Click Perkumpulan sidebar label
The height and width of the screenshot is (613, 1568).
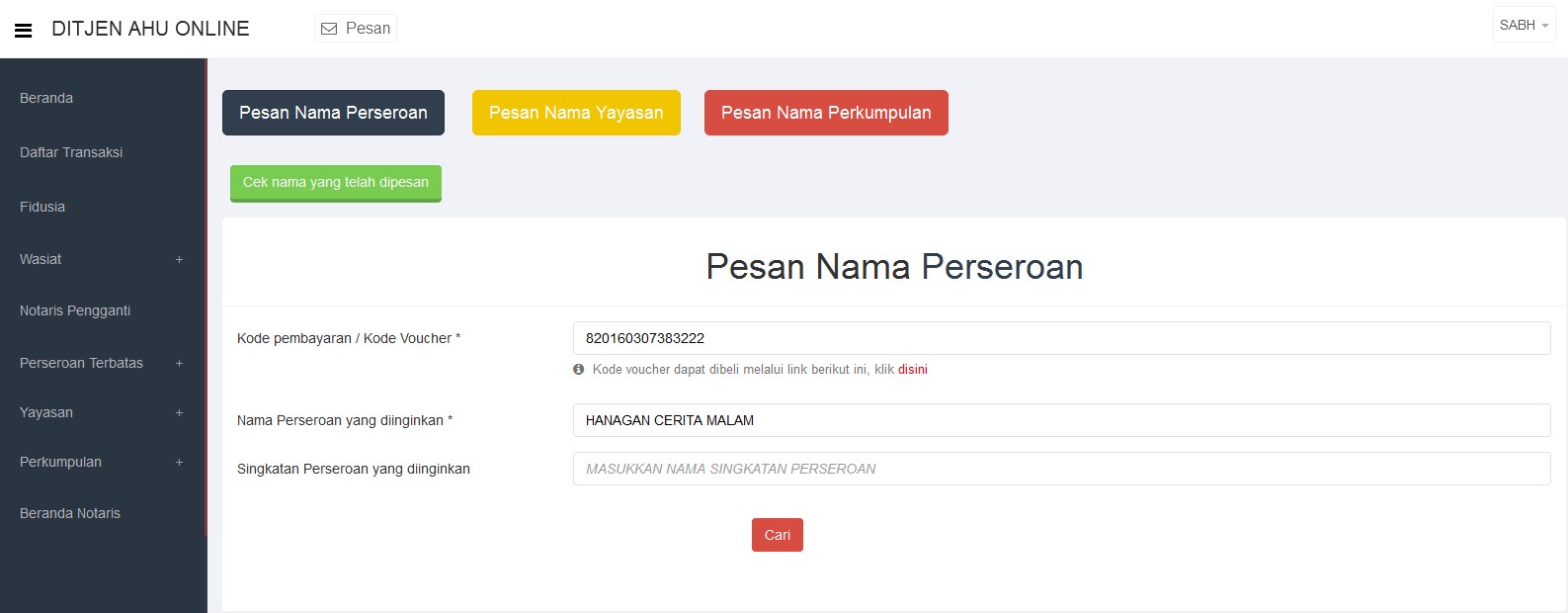[60, 462]
